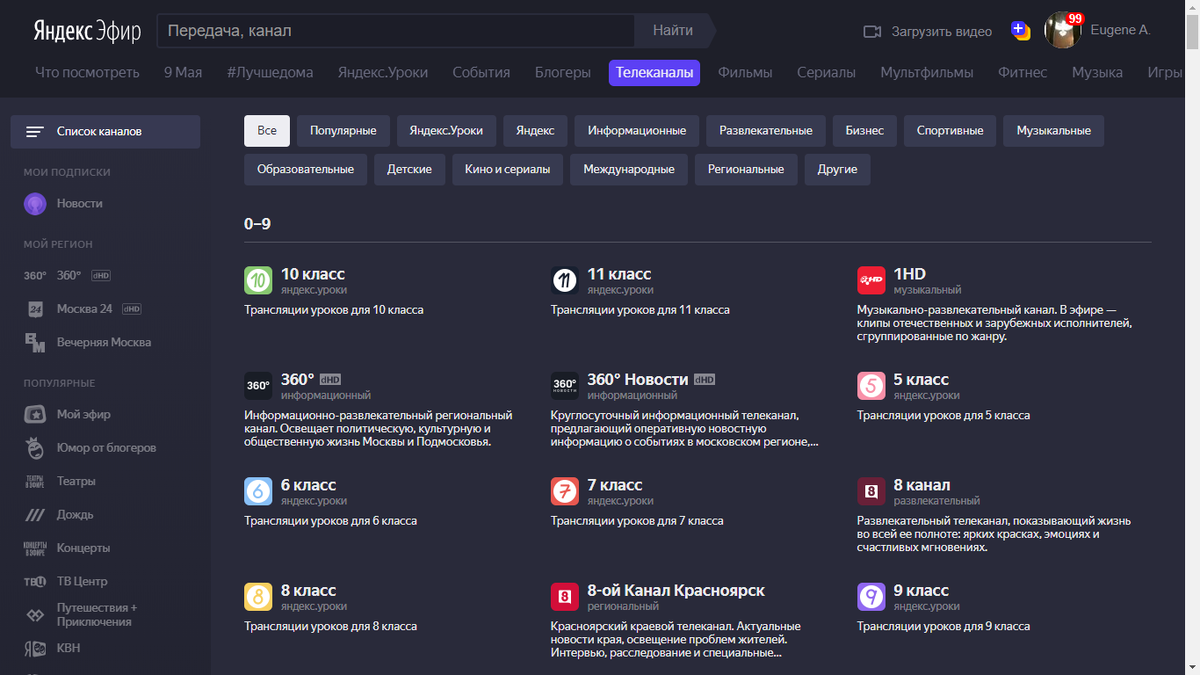Image resolution: width=1200 pixels, height=675 pixels.
Task: Click the Москва 24 icon in sidebar
Action: [35, 309]
